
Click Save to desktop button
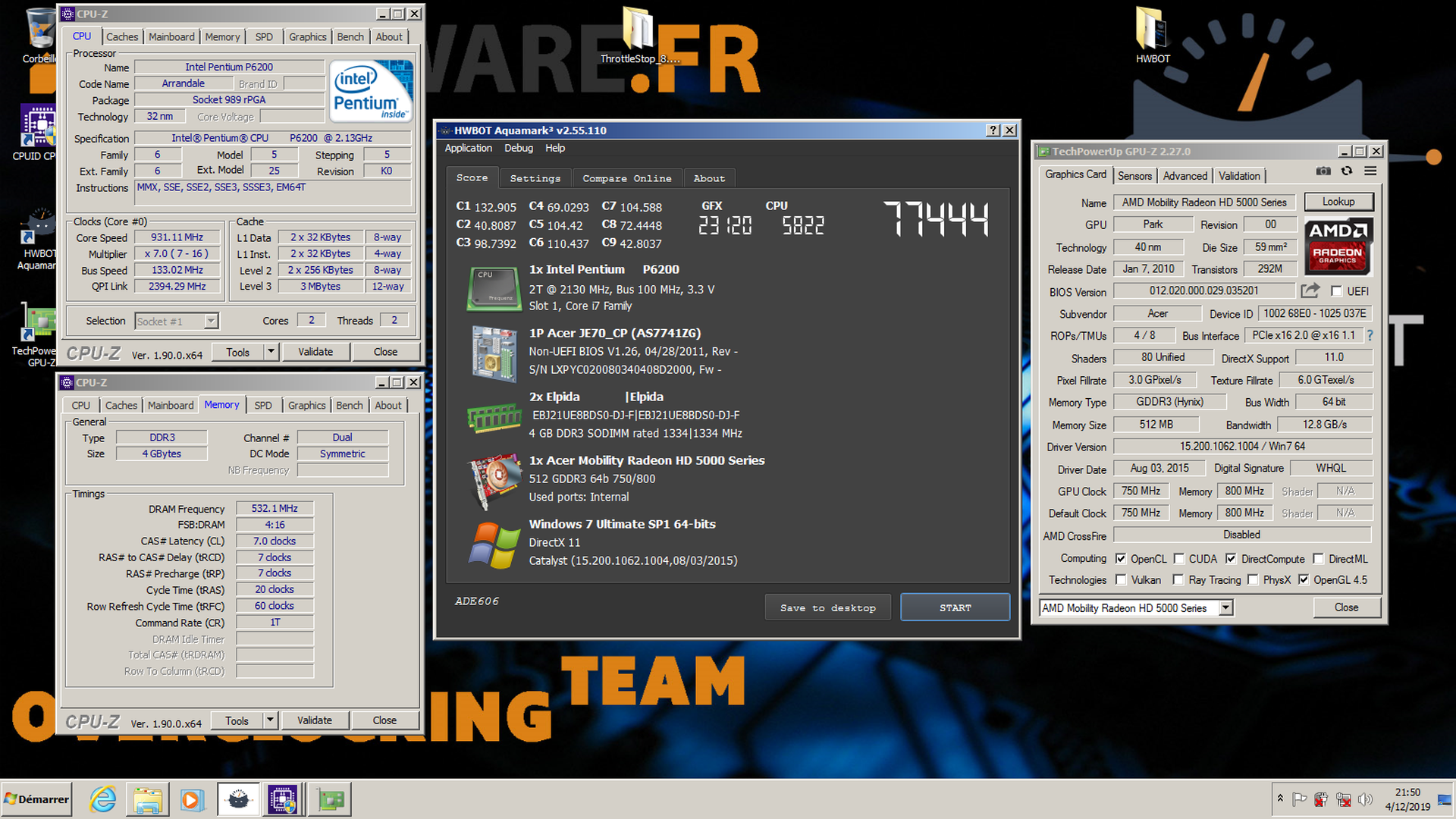[827, 607]
